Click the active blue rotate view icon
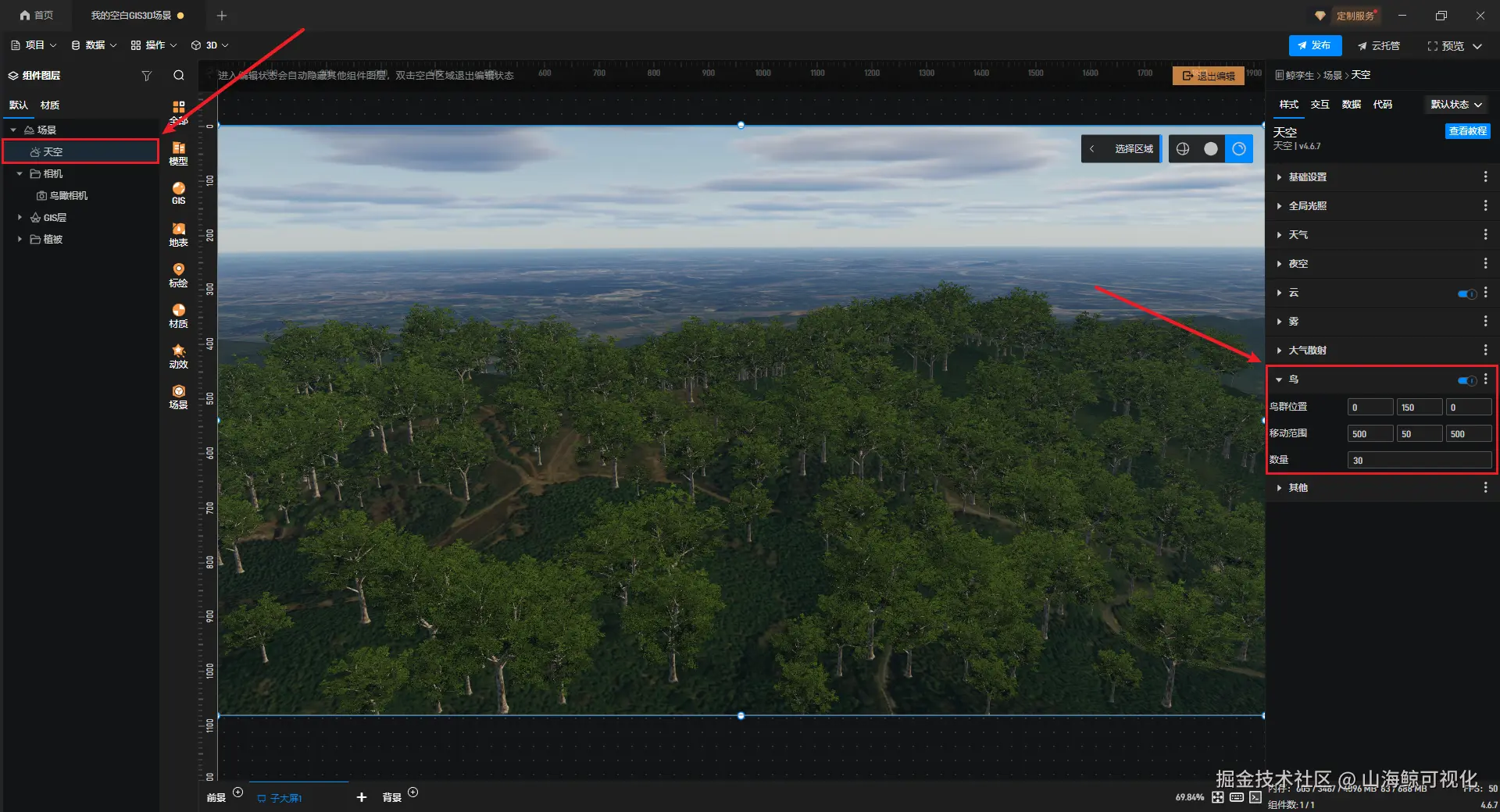This screenshot has height=812, width=1500. pos(1239,148)
